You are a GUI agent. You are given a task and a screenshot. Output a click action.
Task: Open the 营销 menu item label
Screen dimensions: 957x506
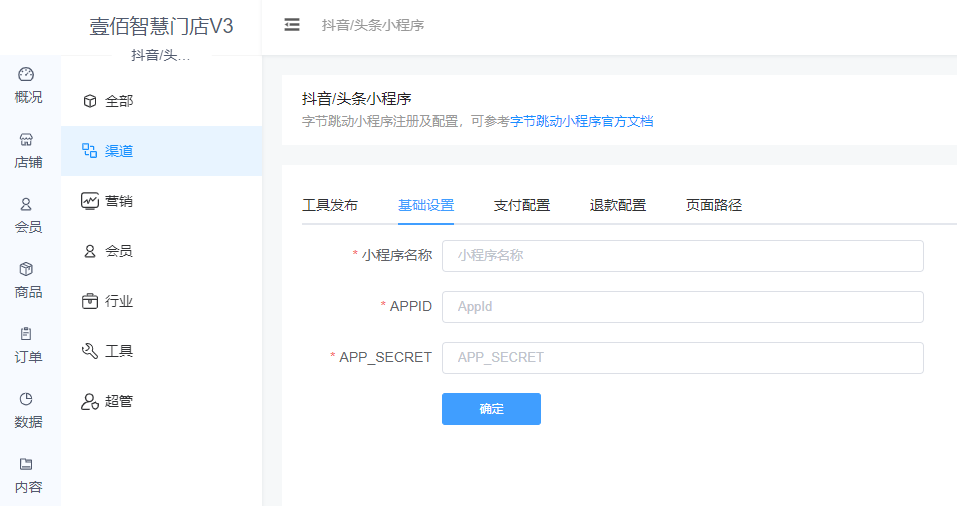[118, 201]
